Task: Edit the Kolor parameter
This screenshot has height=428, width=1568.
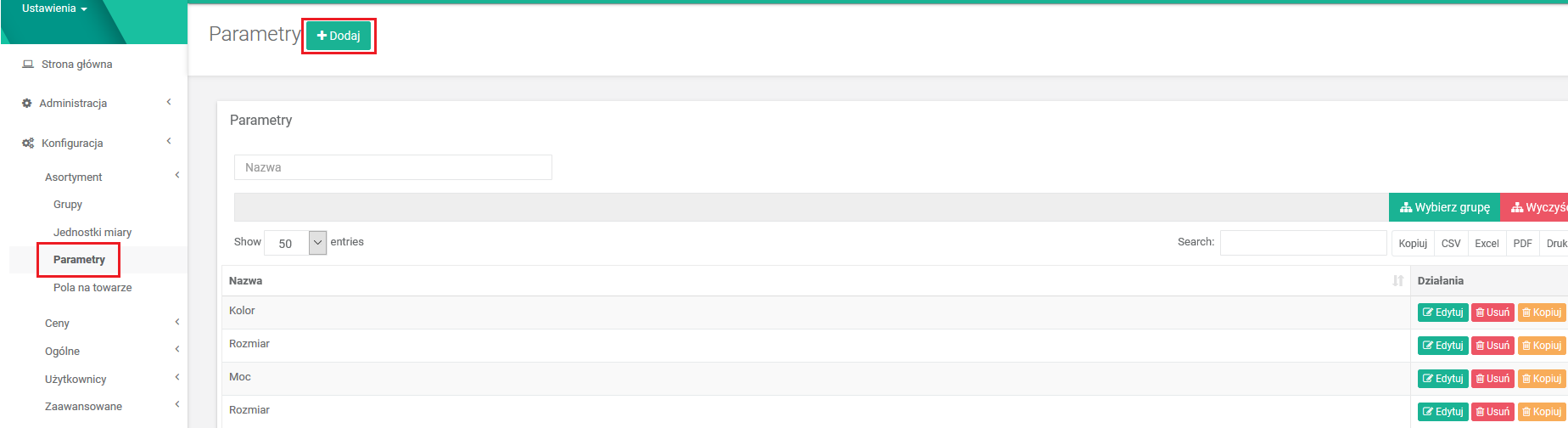Action: (x=1442, y=313)
